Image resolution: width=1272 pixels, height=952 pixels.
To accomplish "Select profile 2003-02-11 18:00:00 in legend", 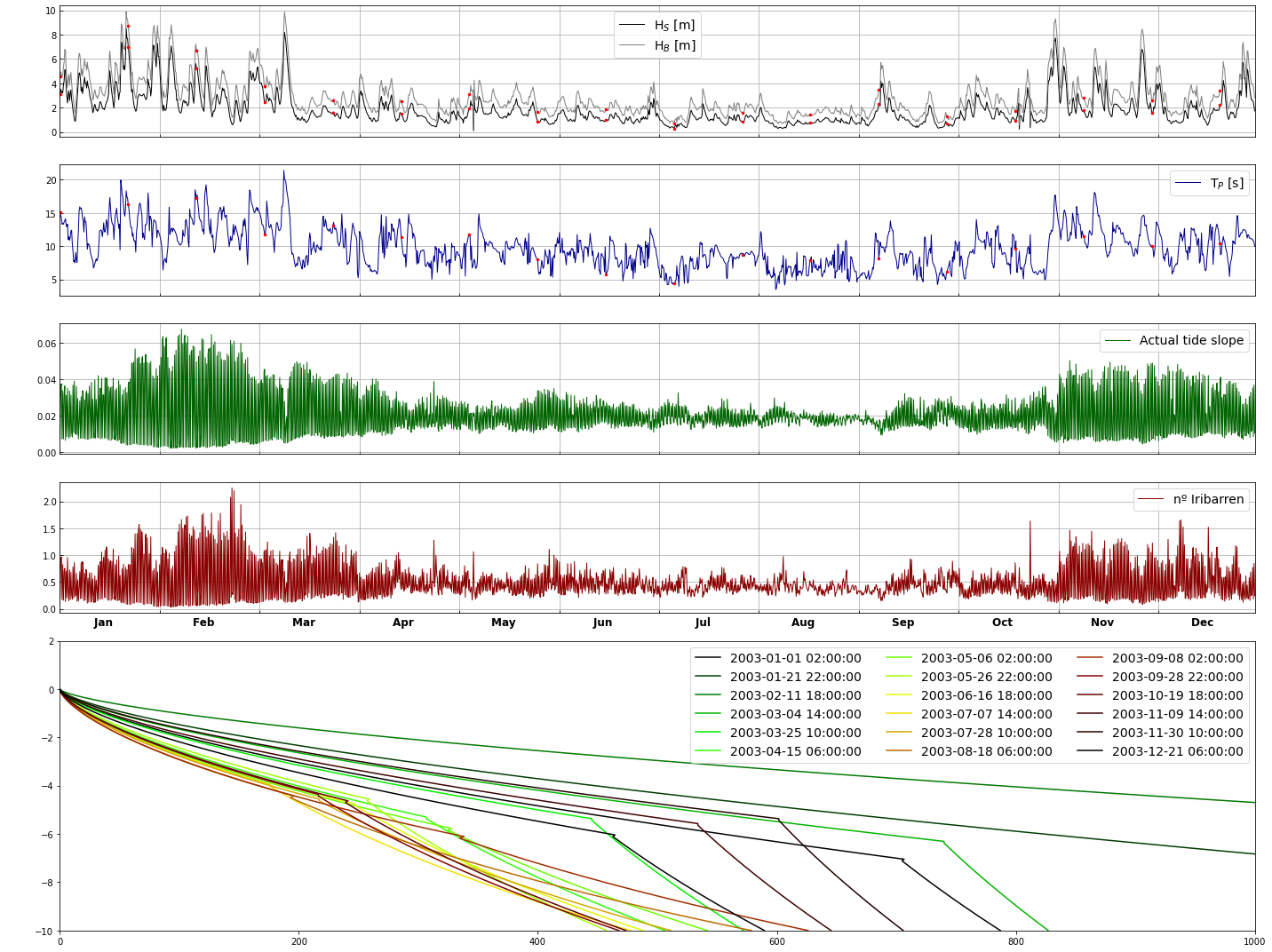I will tap(795, 696).
